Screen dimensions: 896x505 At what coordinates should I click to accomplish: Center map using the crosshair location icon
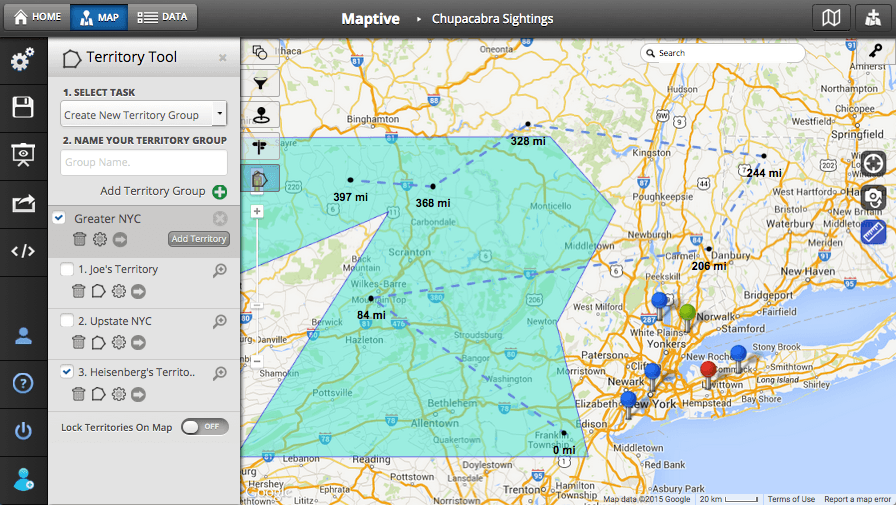pos(873,163)
